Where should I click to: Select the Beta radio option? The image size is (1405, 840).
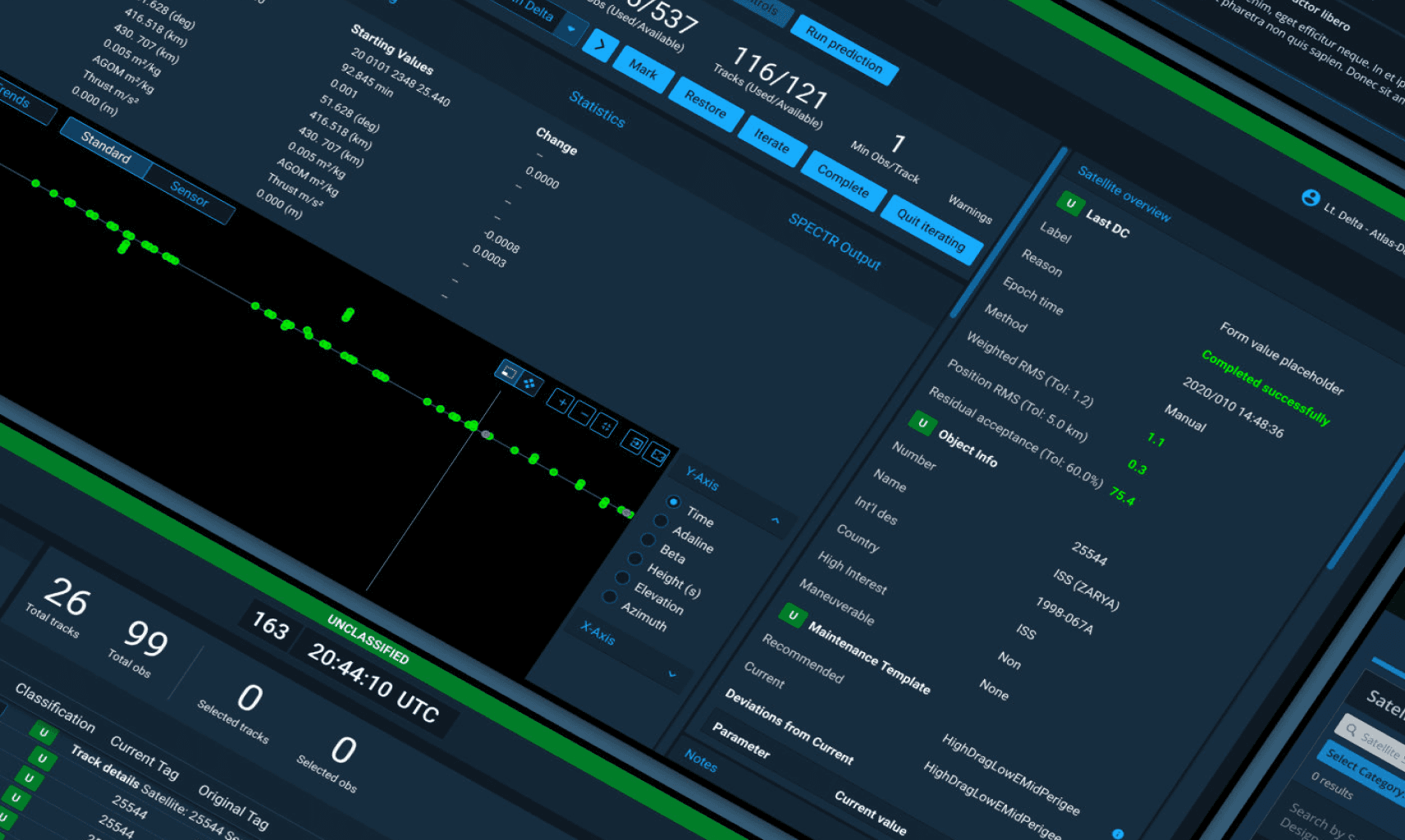648,540
